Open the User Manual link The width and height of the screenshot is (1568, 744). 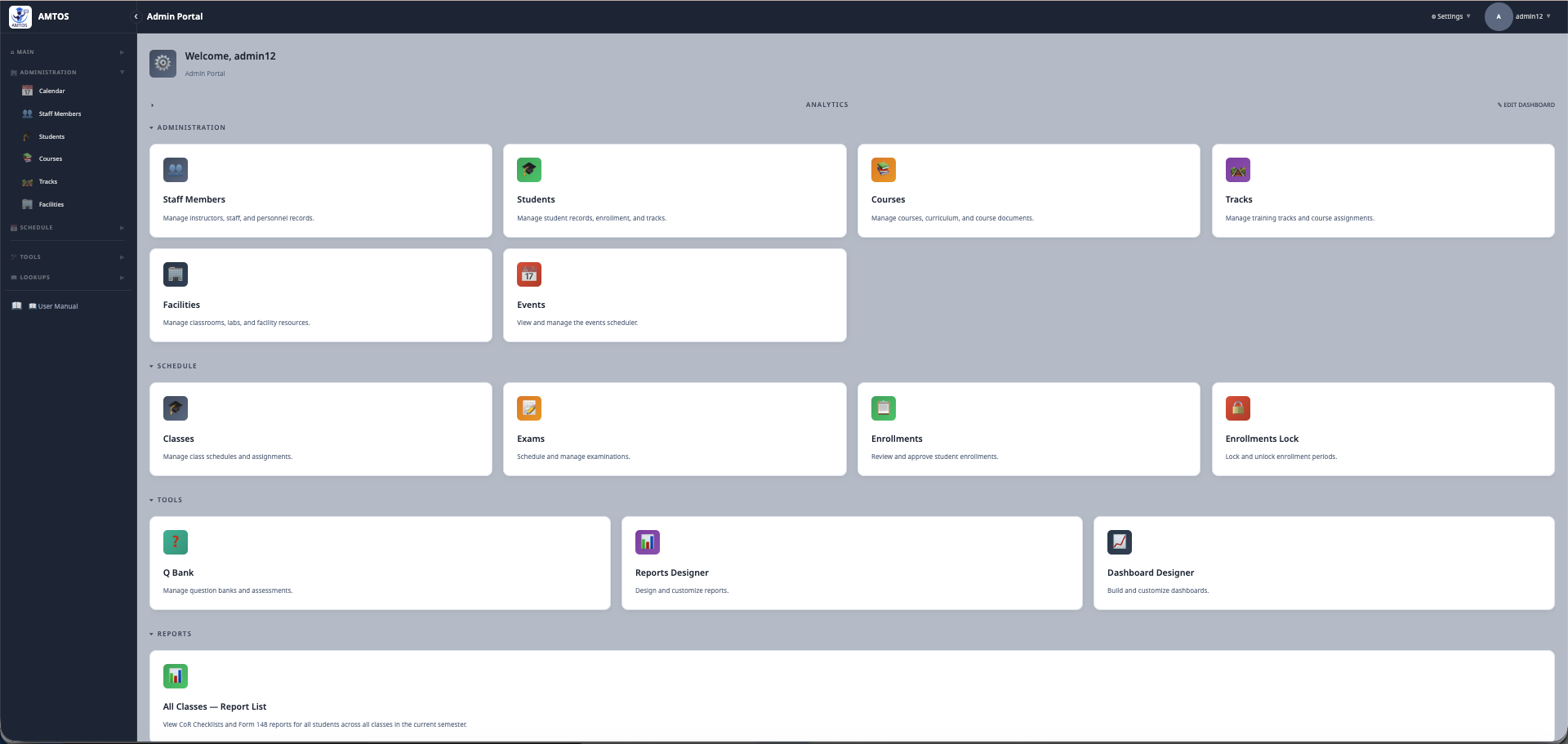54,306
